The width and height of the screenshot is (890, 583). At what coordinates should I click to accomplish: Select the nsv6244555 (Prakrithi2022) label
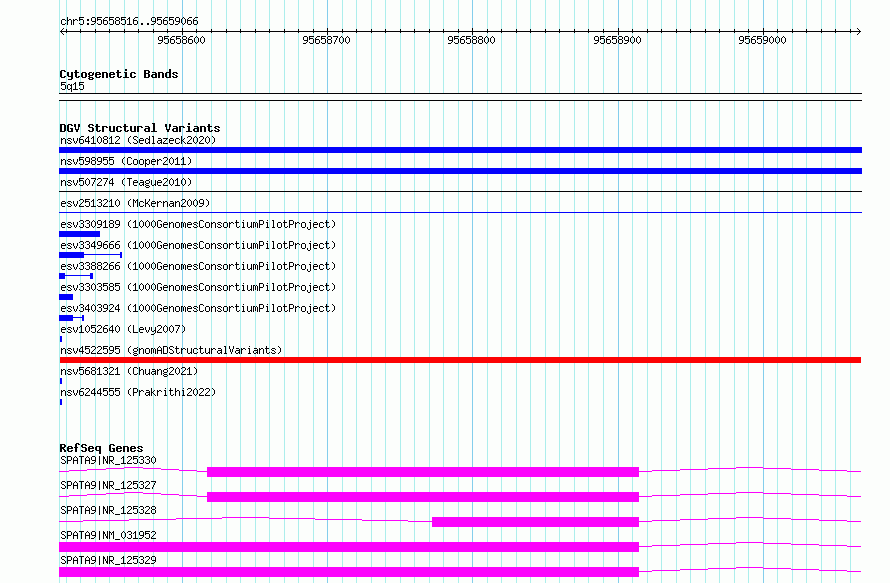138,392
